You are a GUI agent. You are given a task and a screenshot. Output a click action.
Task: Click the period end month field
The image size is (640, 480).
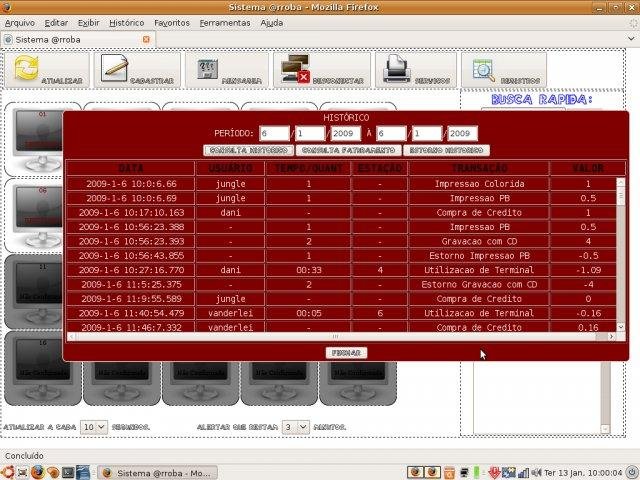pos(427,133)
